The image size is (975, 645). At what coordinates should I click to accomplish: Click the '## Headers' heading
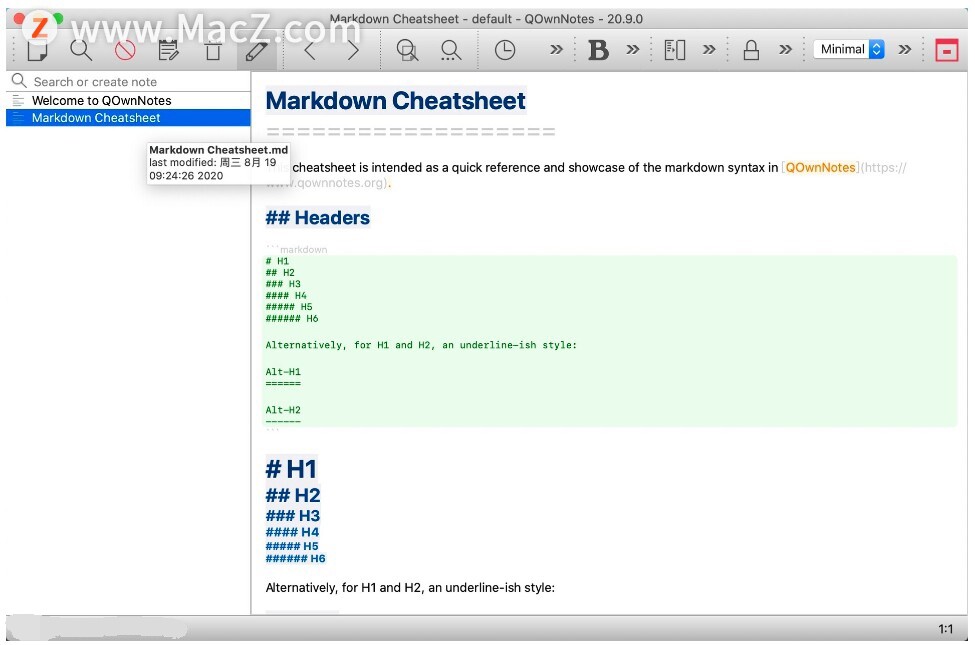click(x=317, y=218)
